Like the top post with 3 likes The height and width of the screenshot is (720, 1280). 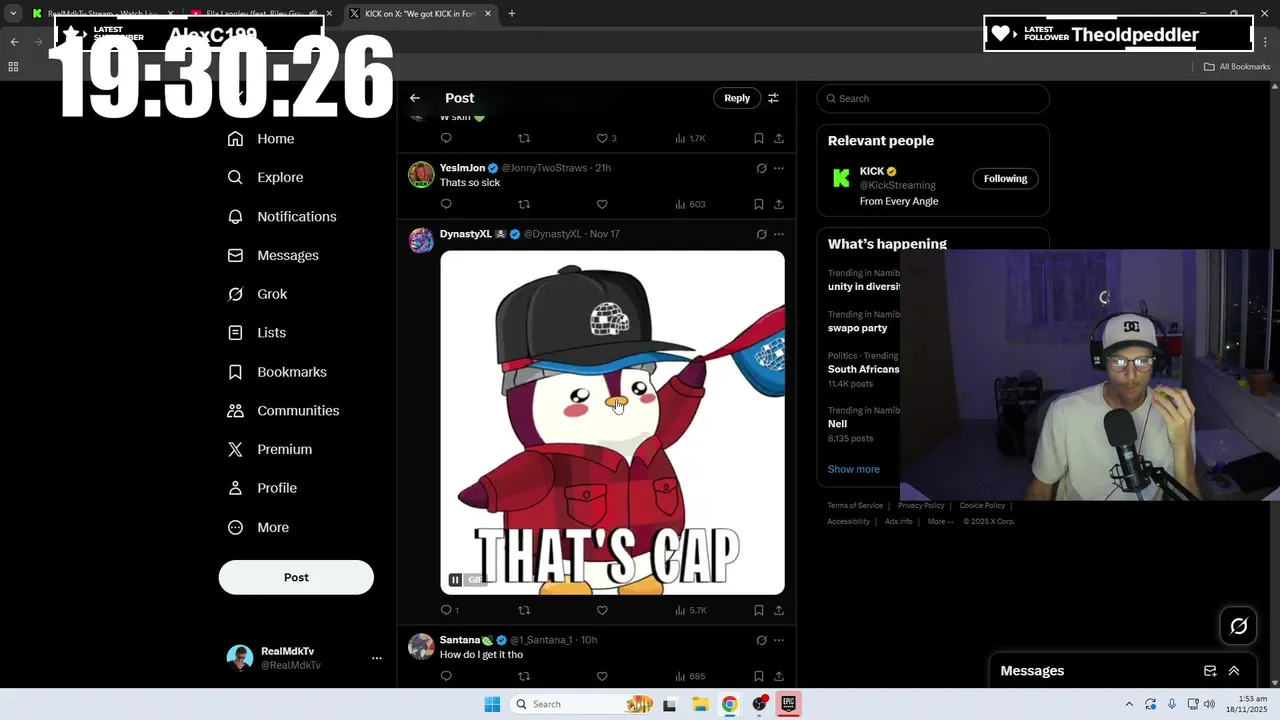tap(606, 138)
